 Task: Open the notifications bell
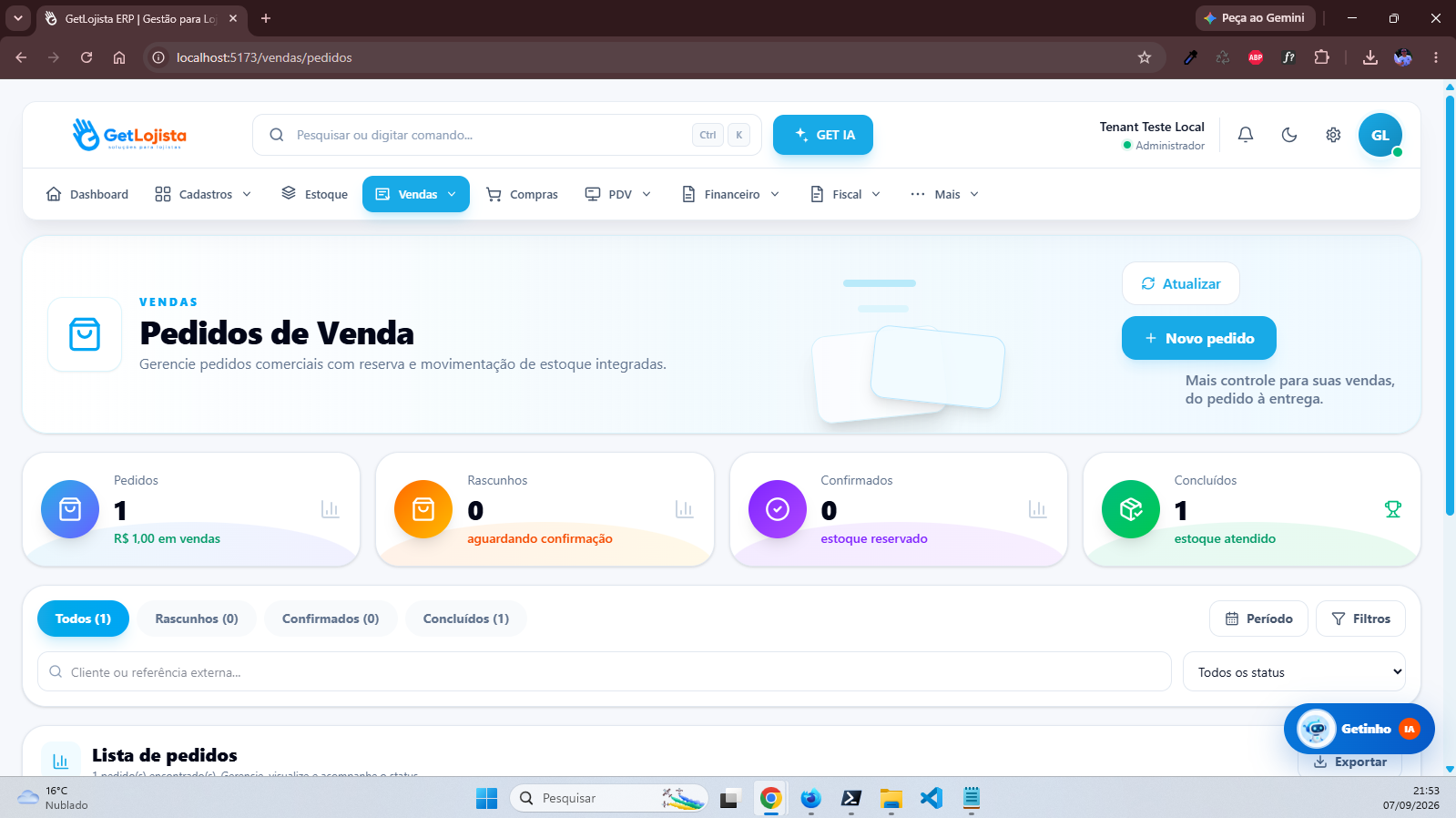pyautogui.click(x=1246, y=135)
